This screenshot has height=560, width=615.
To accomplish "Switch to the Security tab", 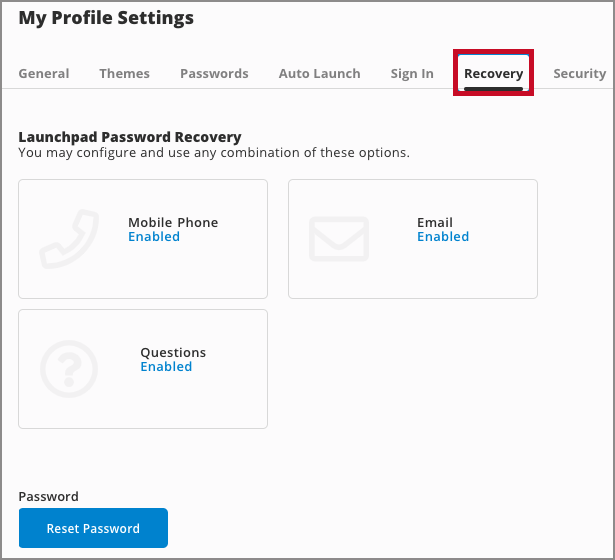I will tap(579, 73).
